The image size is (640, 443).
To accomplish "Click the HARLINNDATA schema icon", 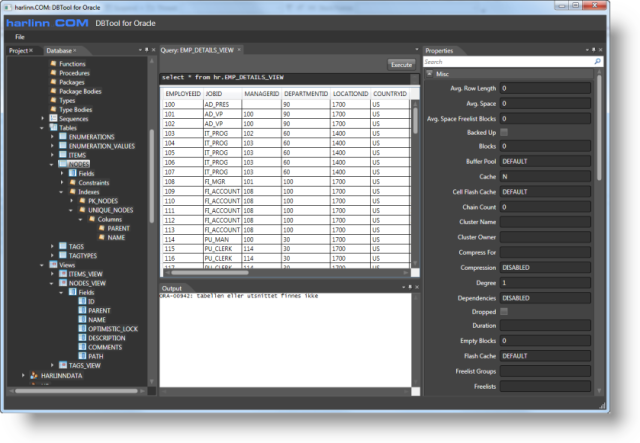I will (x=34, y=375).
